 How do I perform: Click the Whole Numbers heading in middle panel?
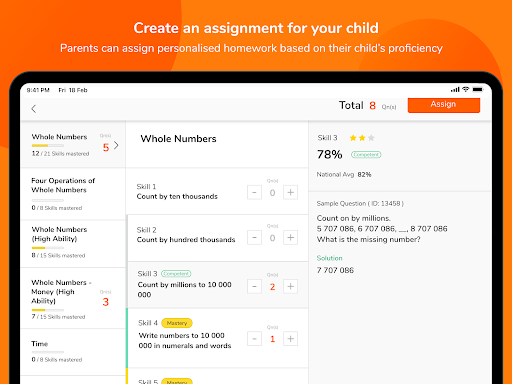click(x=178, y=139)
